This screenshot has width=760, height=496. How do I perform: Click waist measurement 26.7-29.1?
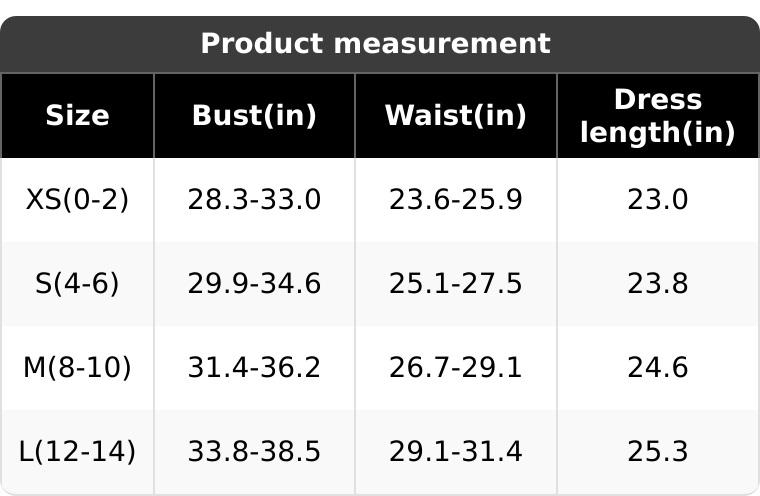point(455,368)
